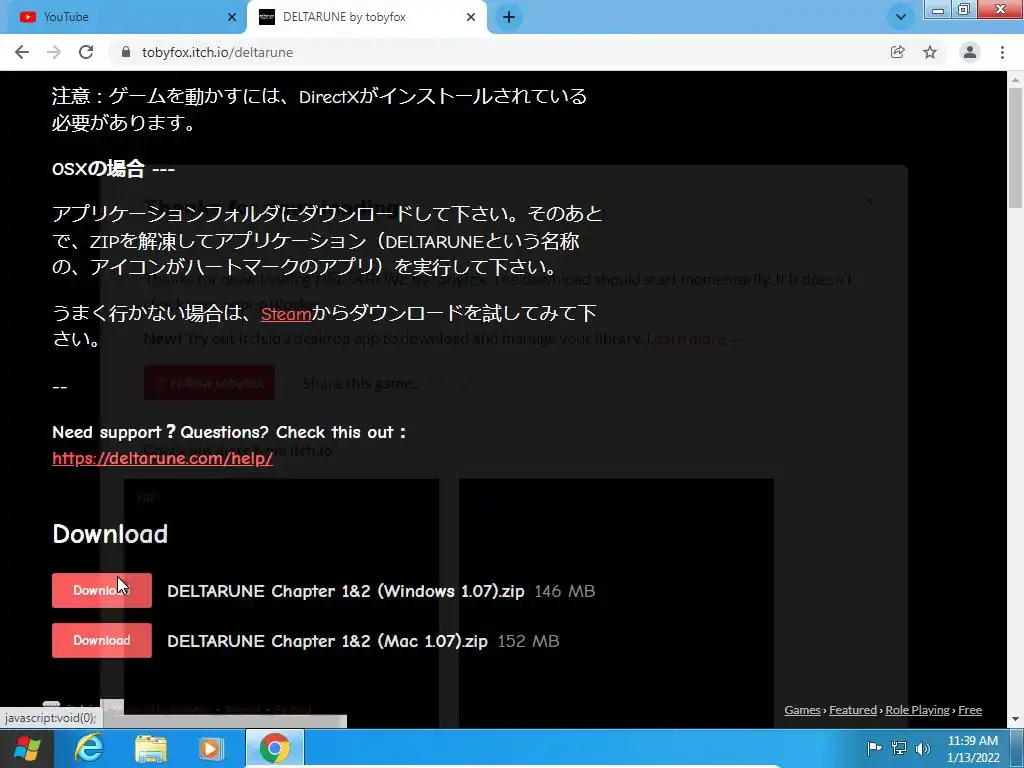Click the Download section heading
Viewport: 1024px width, 768px height.
coord(110,534)
